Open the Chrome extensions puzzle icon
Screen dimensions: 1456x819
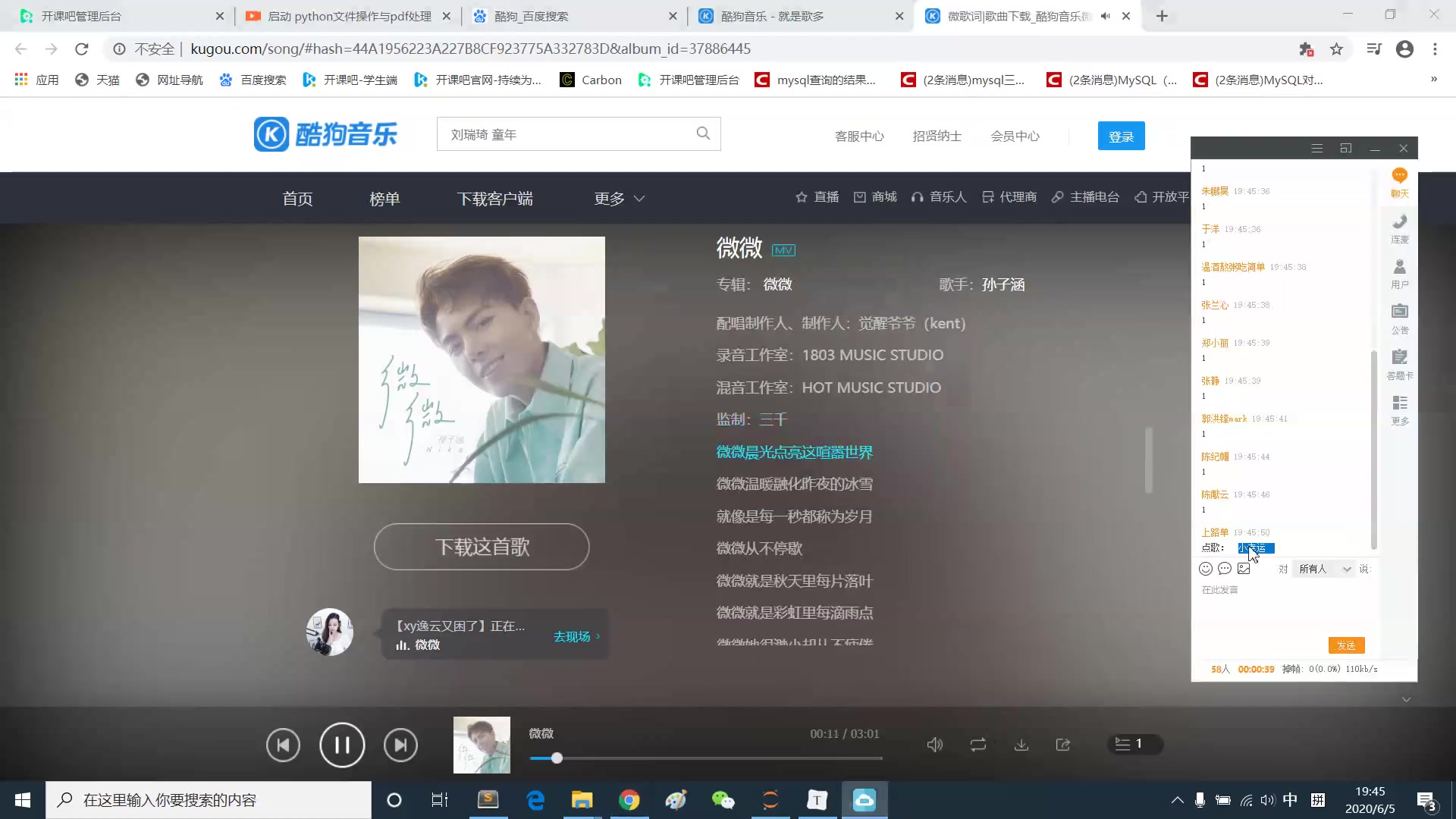1306,49
